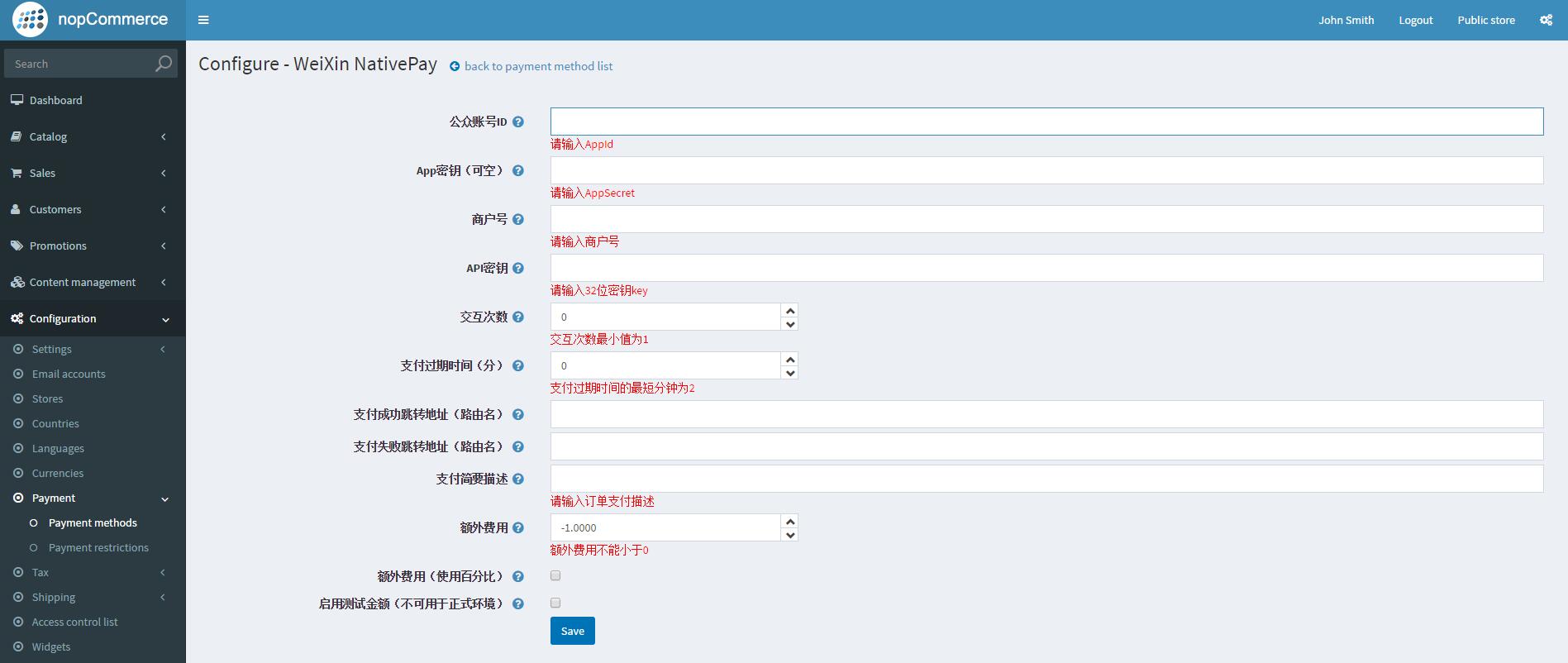Show help tooltip for 启用测试金额
This screenshot has width=1568, height=663.
(518, 603)
